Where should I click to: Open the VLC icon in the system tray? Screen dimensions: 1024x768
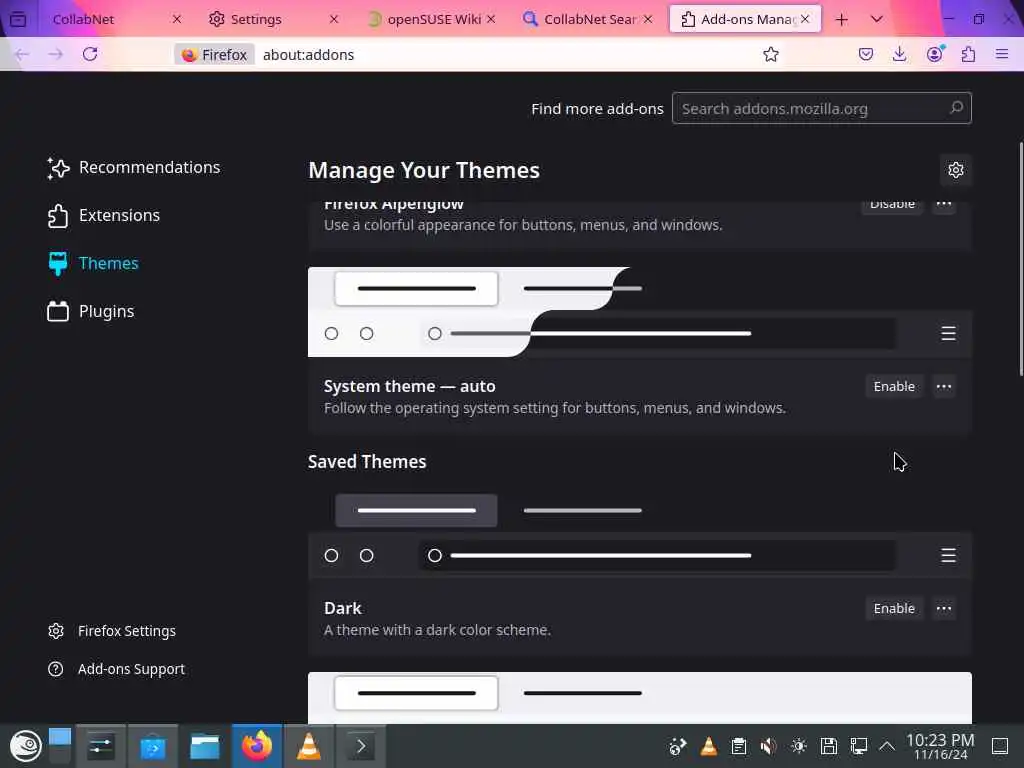coord(709,746)
